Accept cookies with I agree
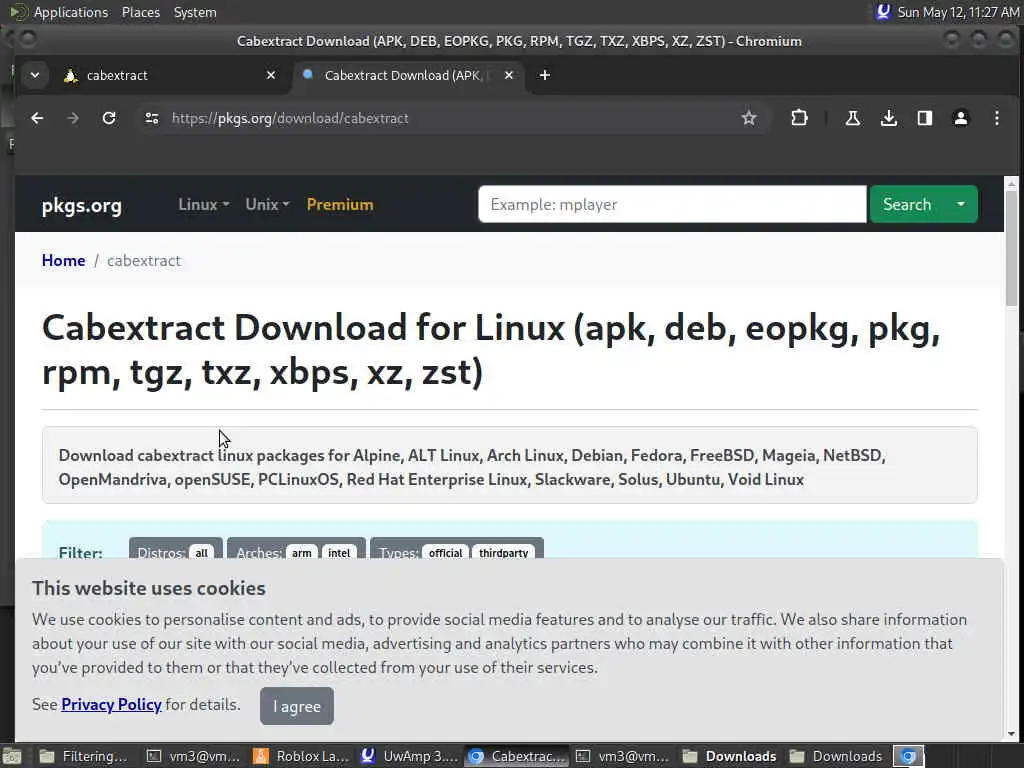 tap(296, 706)
